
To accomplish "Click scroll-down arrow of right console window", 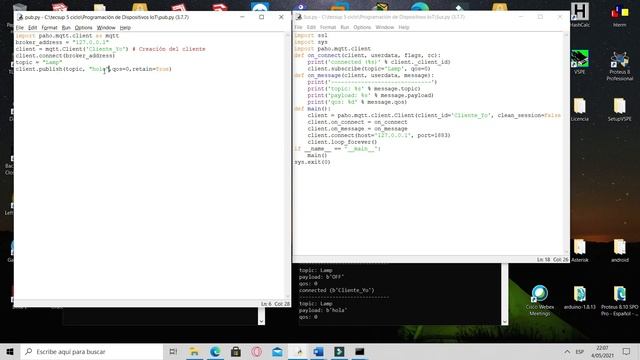I will tap(504, 321).
